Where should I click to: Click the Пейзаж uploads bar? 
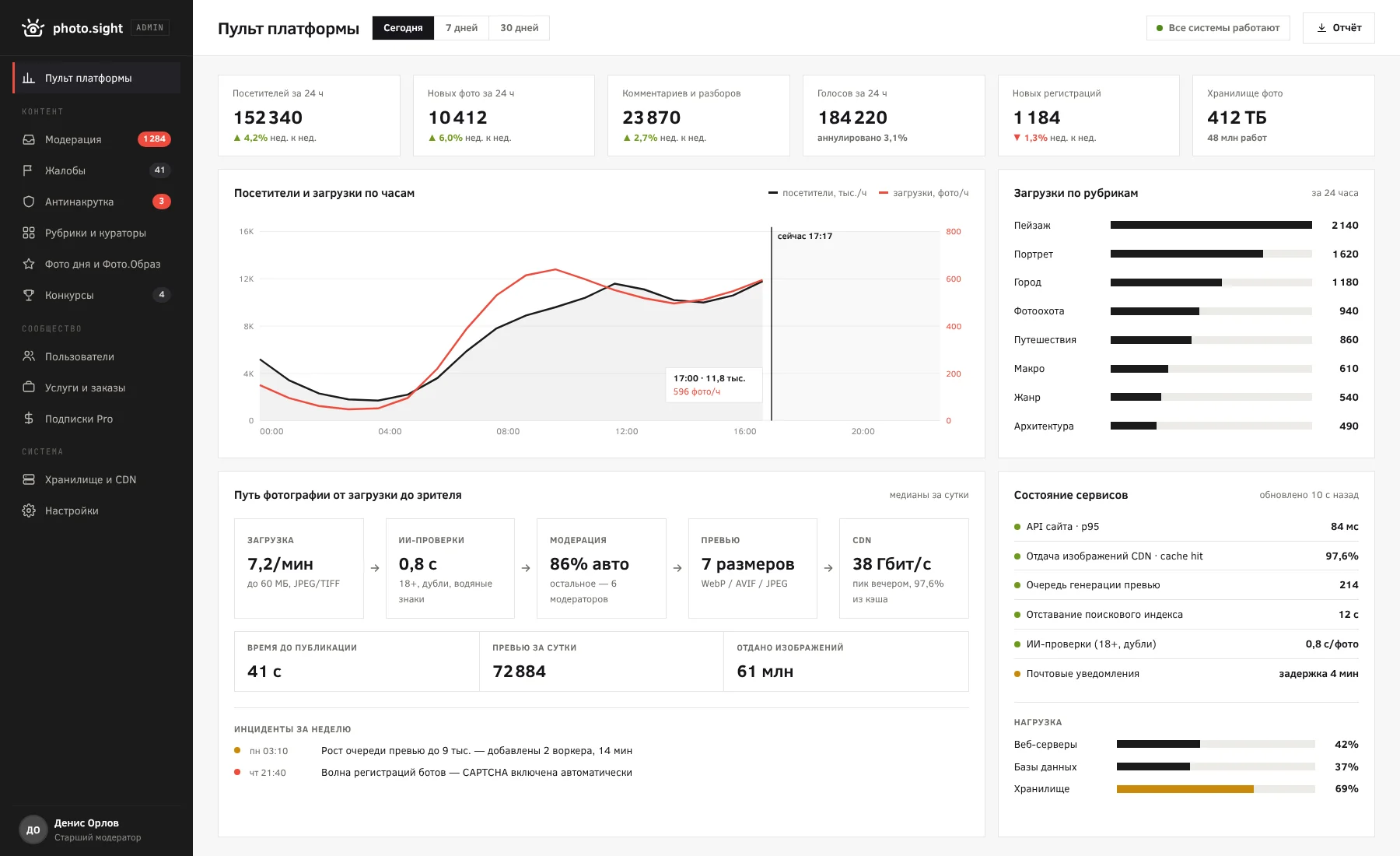click(x=1211, y=225)
